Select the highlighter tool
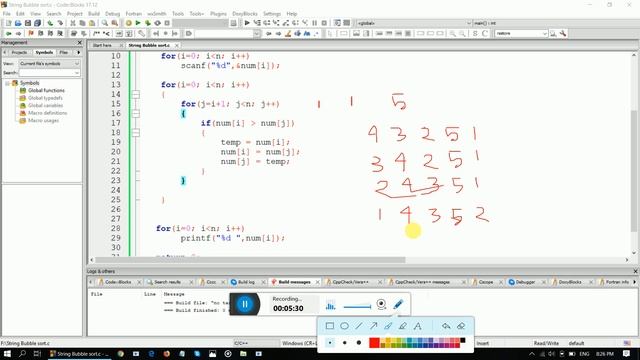The width and height of the screenshot is (640, 360). (402, 326)
